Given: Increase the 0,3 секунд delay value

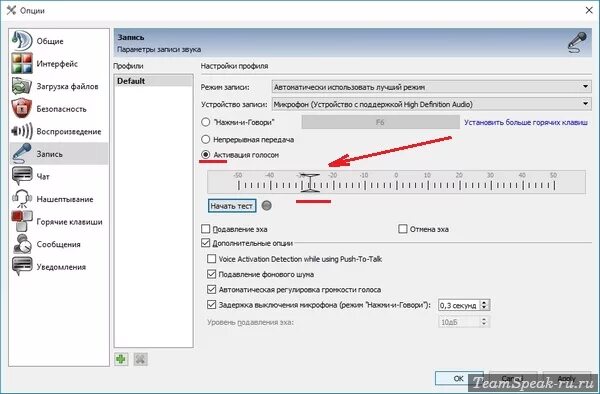Looking at the screenshot, I should (x=484, y=302).
